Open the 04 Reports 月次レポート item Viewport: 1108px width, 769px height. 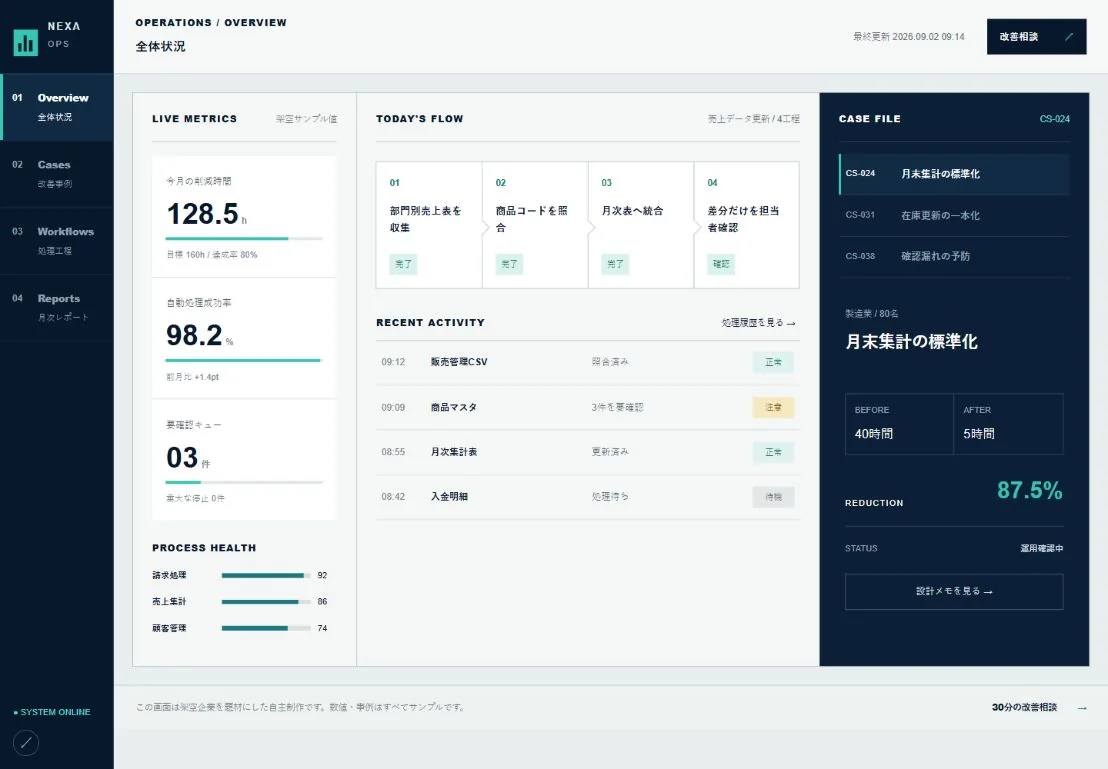(57, 308)
